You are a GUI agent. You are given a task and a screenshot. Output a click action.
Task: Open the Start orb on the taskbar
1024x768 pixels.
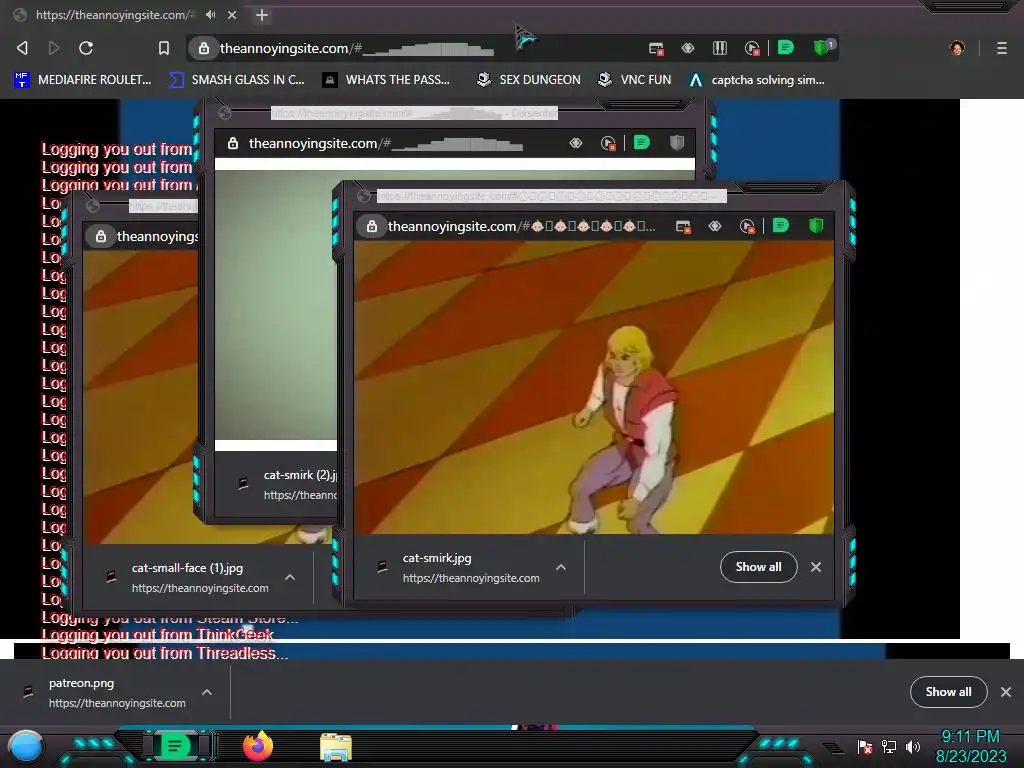[x=26, y=746]
